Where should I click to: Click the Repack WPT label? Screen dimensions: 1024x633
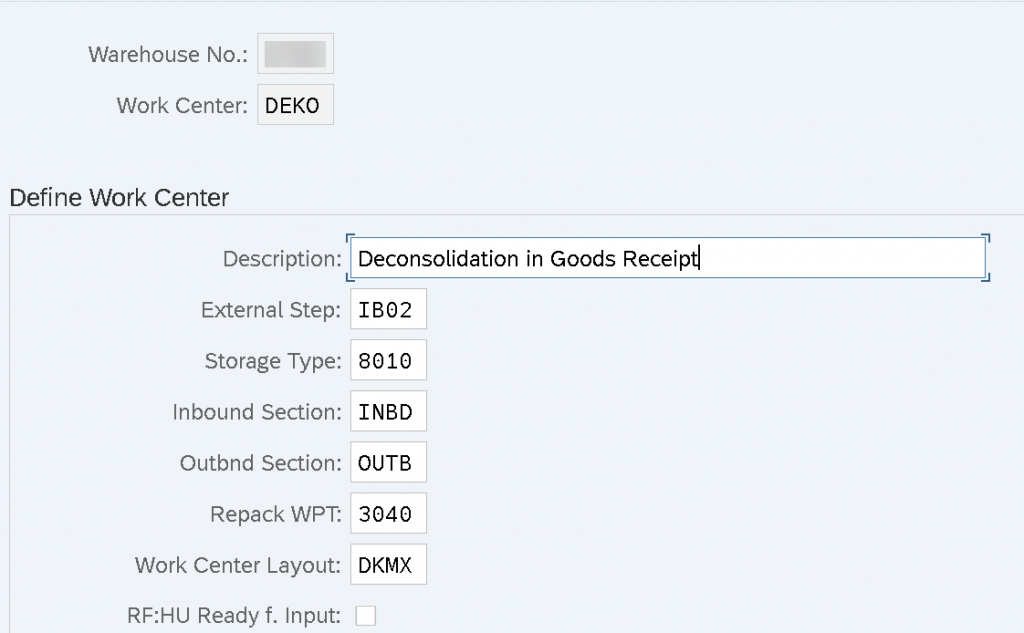(x=276, y=513)
